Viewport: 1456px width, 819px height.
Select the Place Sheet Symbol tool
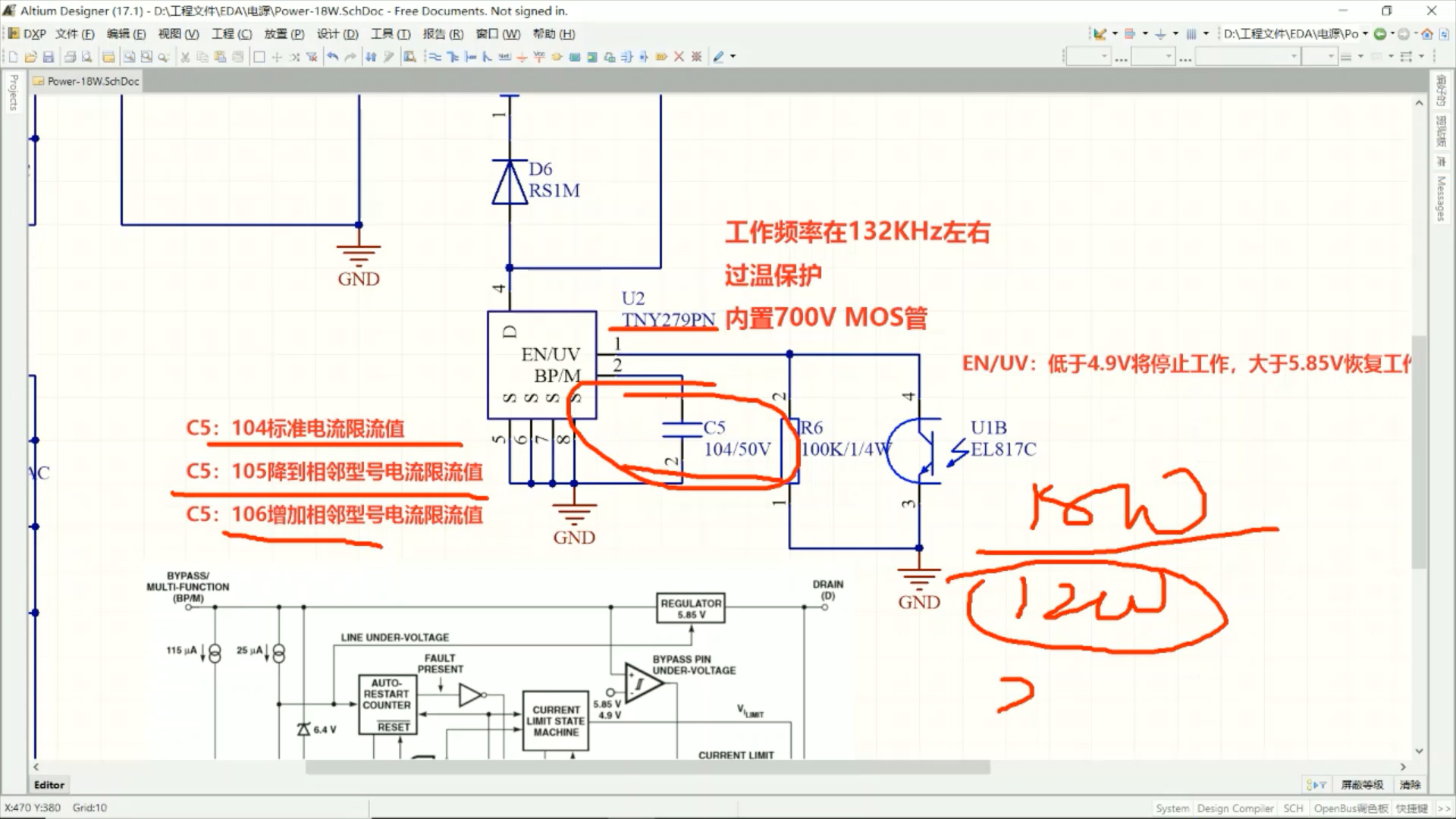[x=574, y=57]
